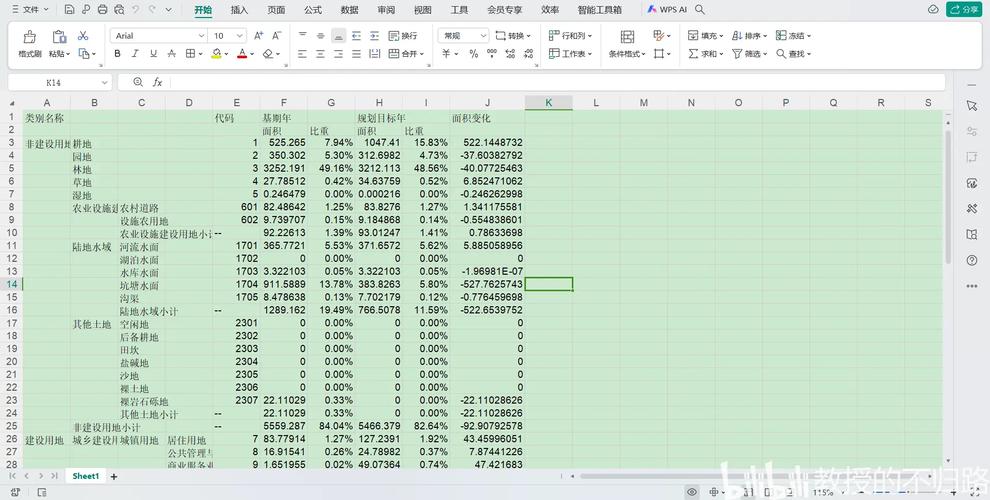Switch to the 数据 Data tab
Image resolution: width=990 pixels, height=500 pixels.
[349, 9]
